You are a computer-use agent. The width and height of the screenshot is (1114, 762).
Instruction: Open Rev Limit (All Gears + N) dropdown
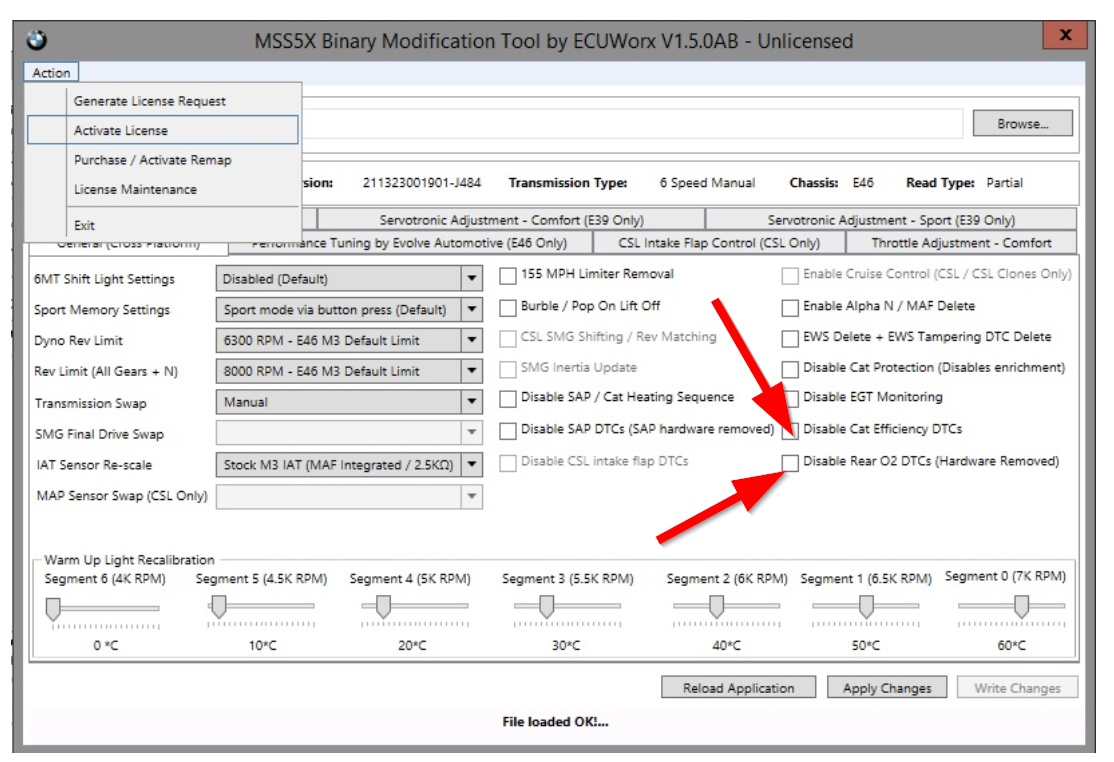pos(472,371)
